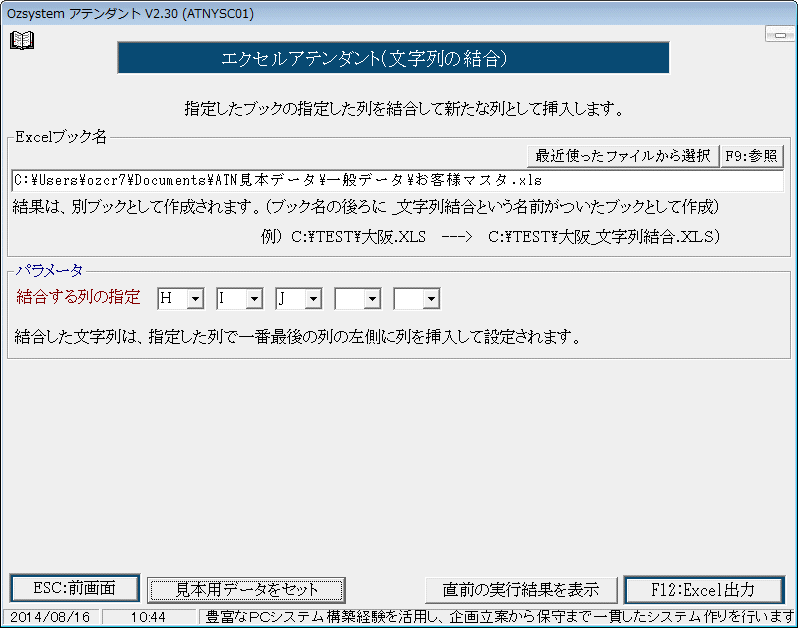
Task: Click the パラメータ group label
Action: tap(49, 270)
